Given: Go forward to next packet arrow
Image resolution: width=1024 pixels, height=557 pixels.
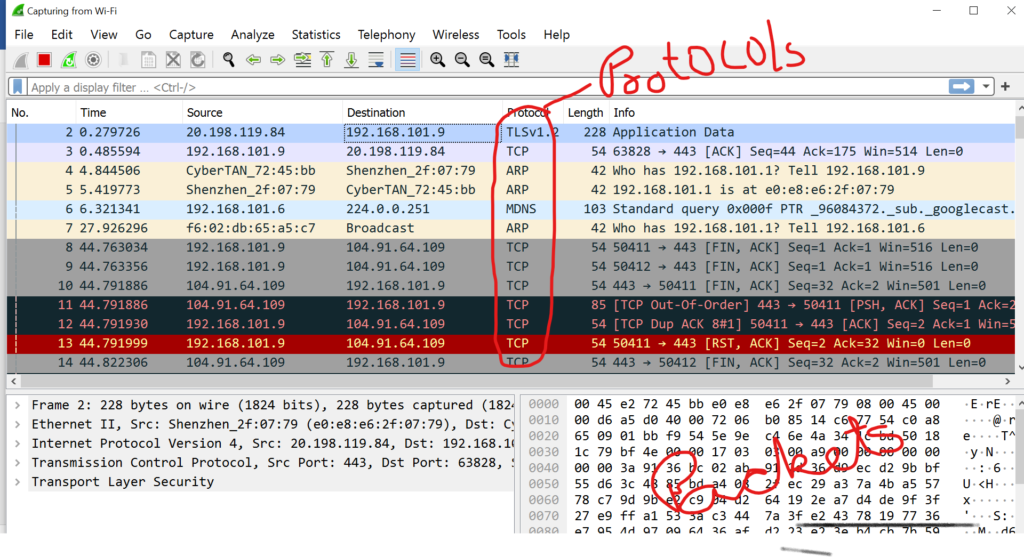Looking at the screenshot, I should 278,60.
